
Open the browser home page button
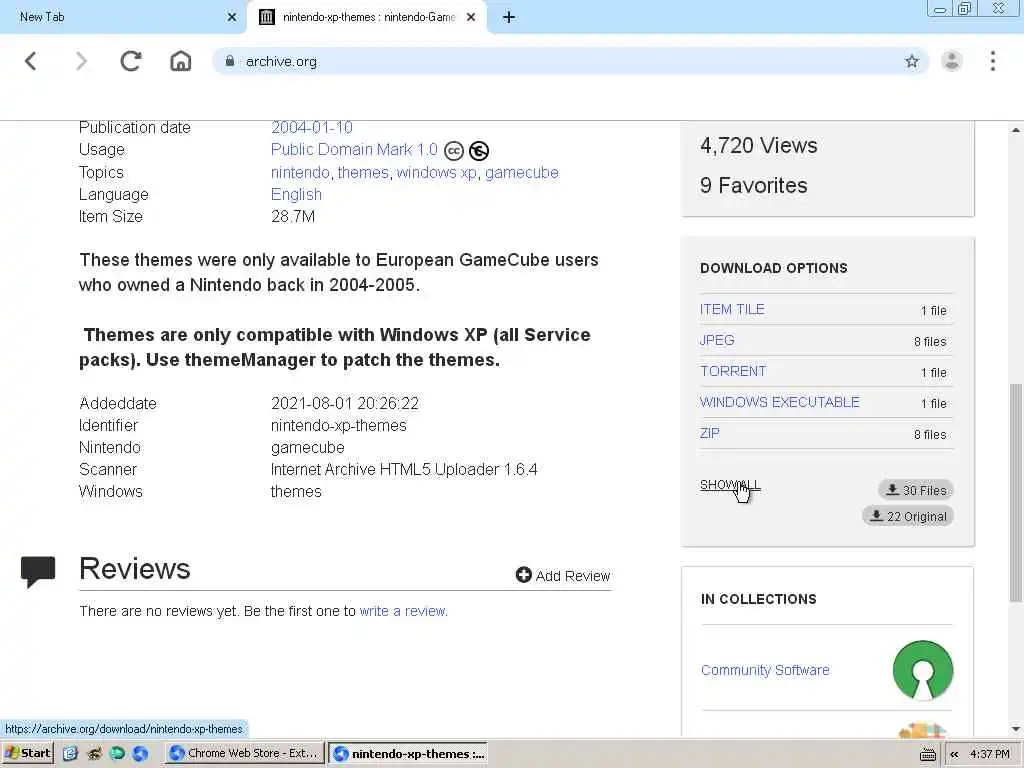tap(181, 61)
